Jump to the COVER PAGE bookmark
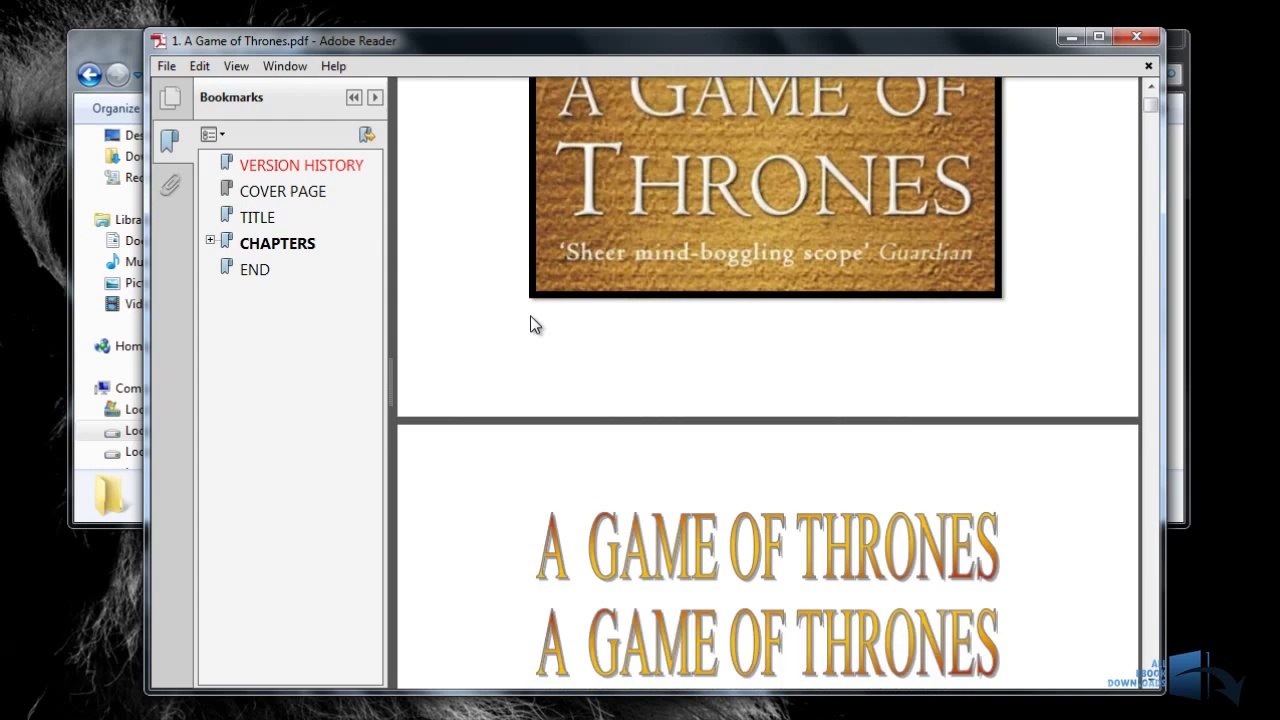 pos(283,191)
